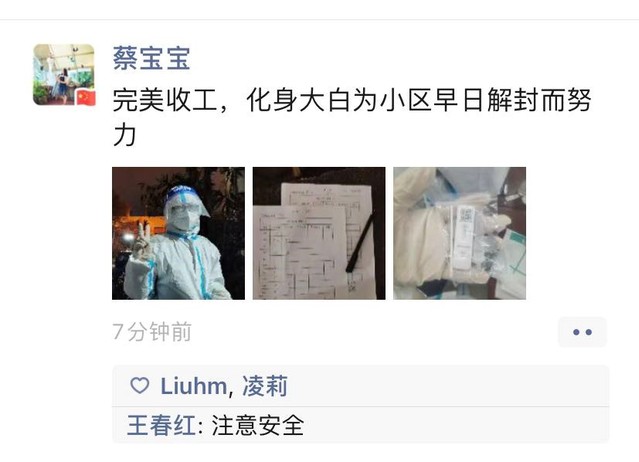Image resolution: width=639 pixels, height=462 pixels.
Task: Tap the heart icon in likes row
Action: coord(140,385)
